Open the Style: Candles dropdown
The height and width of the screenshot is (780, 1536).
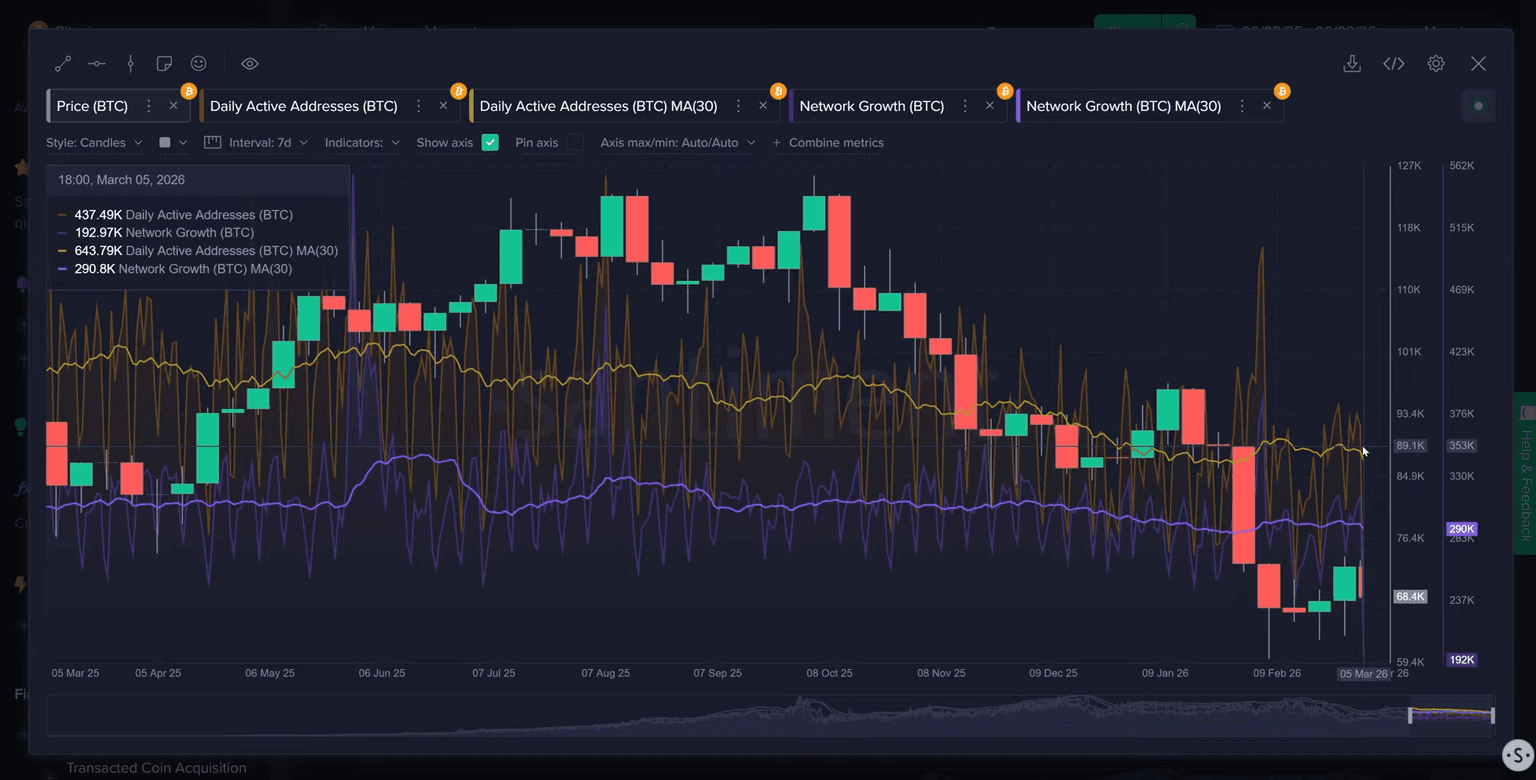(x=94, y=143)
